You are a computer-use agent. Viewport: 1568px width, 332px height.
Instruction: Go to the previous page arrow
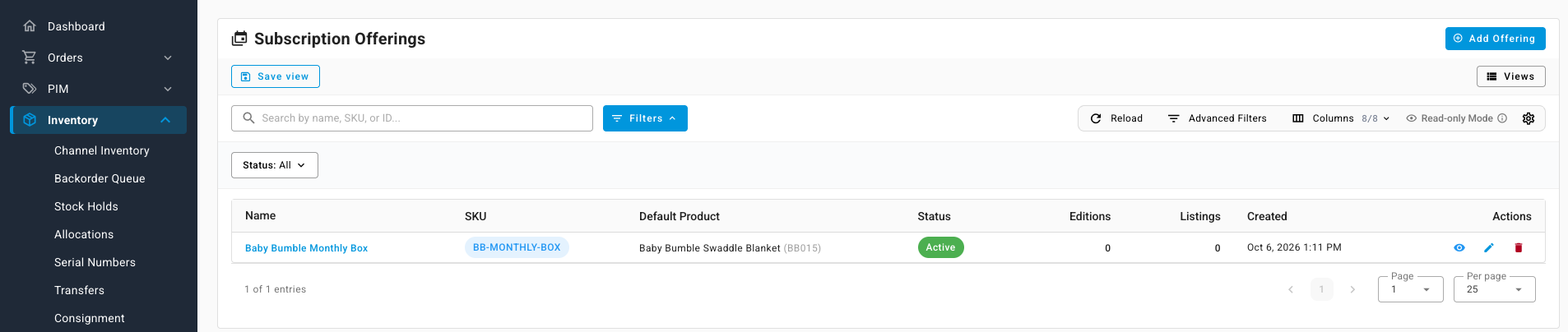tap(1291, 289)
